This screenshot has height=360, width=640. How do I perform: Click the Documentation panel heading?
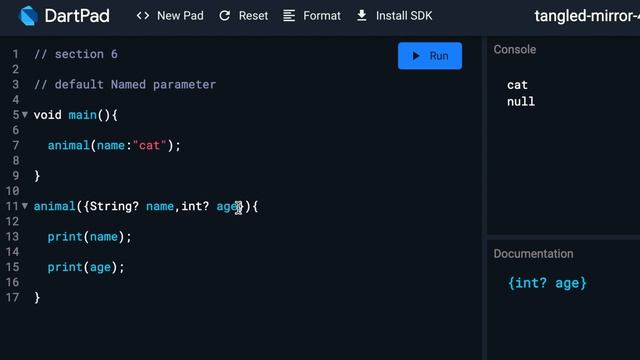pyautogui.click(x=533, y=253)
